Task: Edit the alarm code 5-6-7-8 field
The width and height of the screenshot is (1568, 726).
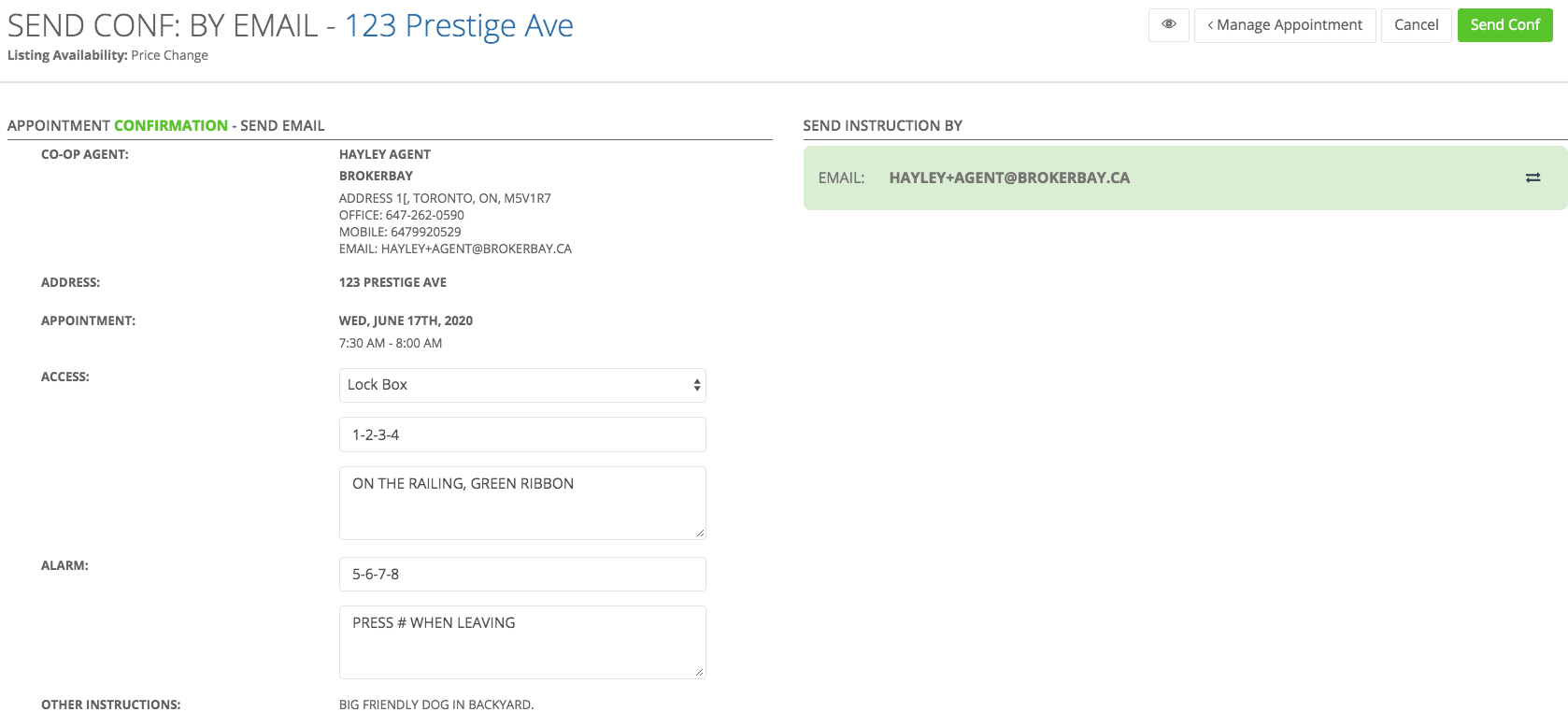Action: [522, 574]
